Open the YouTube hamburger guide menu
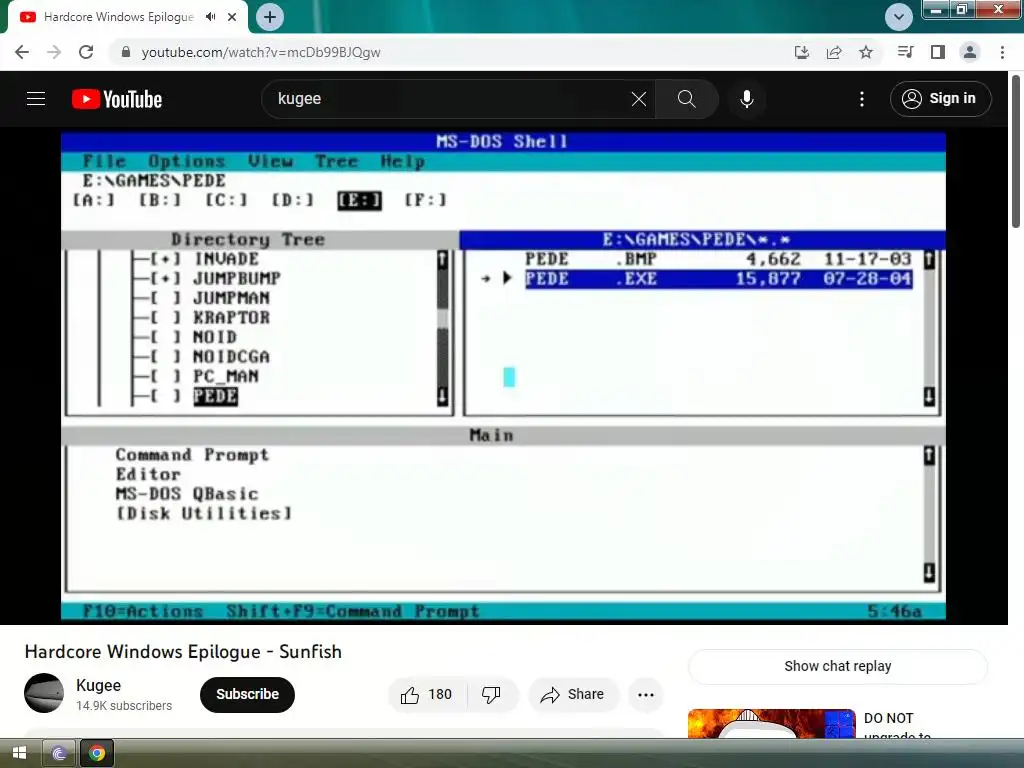 pos(36,99)
